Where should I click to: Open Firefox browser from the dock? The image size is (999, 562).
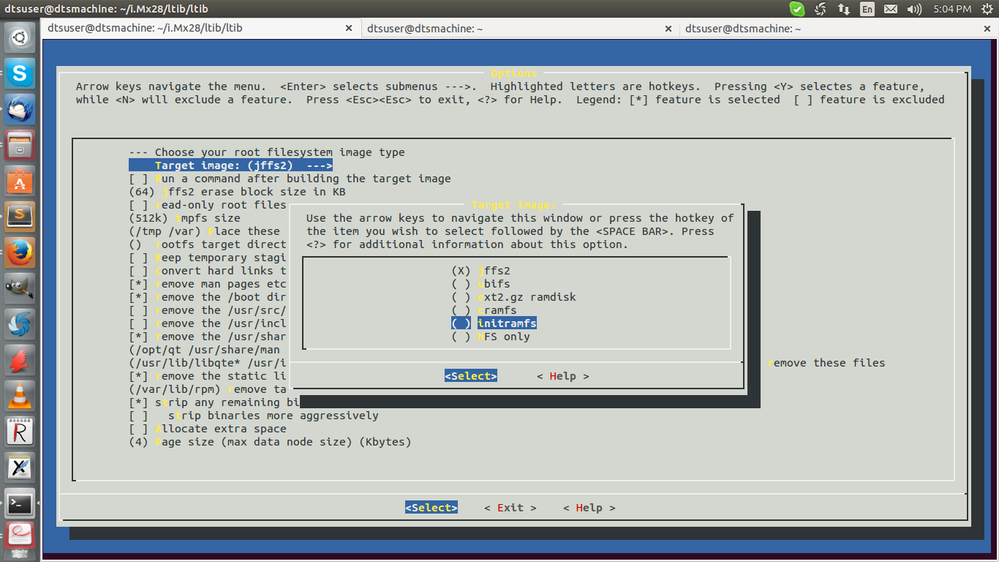point(20,253)
